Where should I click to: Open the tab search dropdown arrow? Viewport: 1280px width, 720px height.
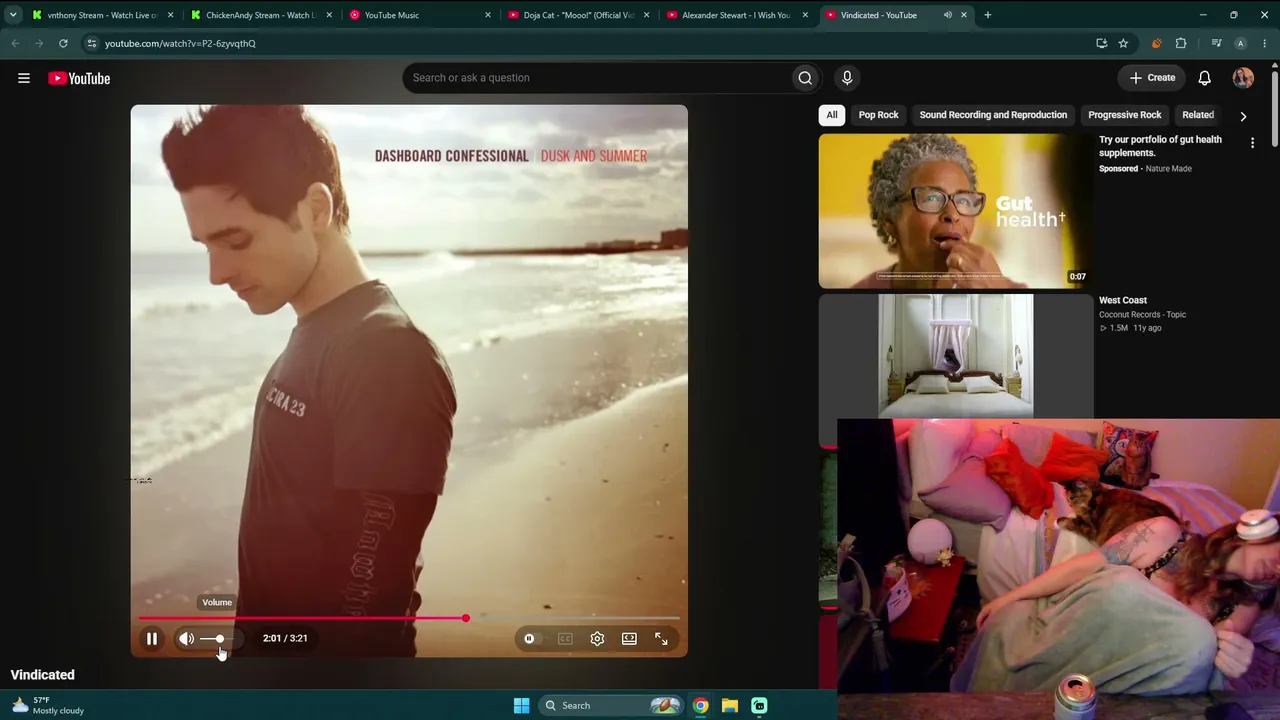pos(13,15)
